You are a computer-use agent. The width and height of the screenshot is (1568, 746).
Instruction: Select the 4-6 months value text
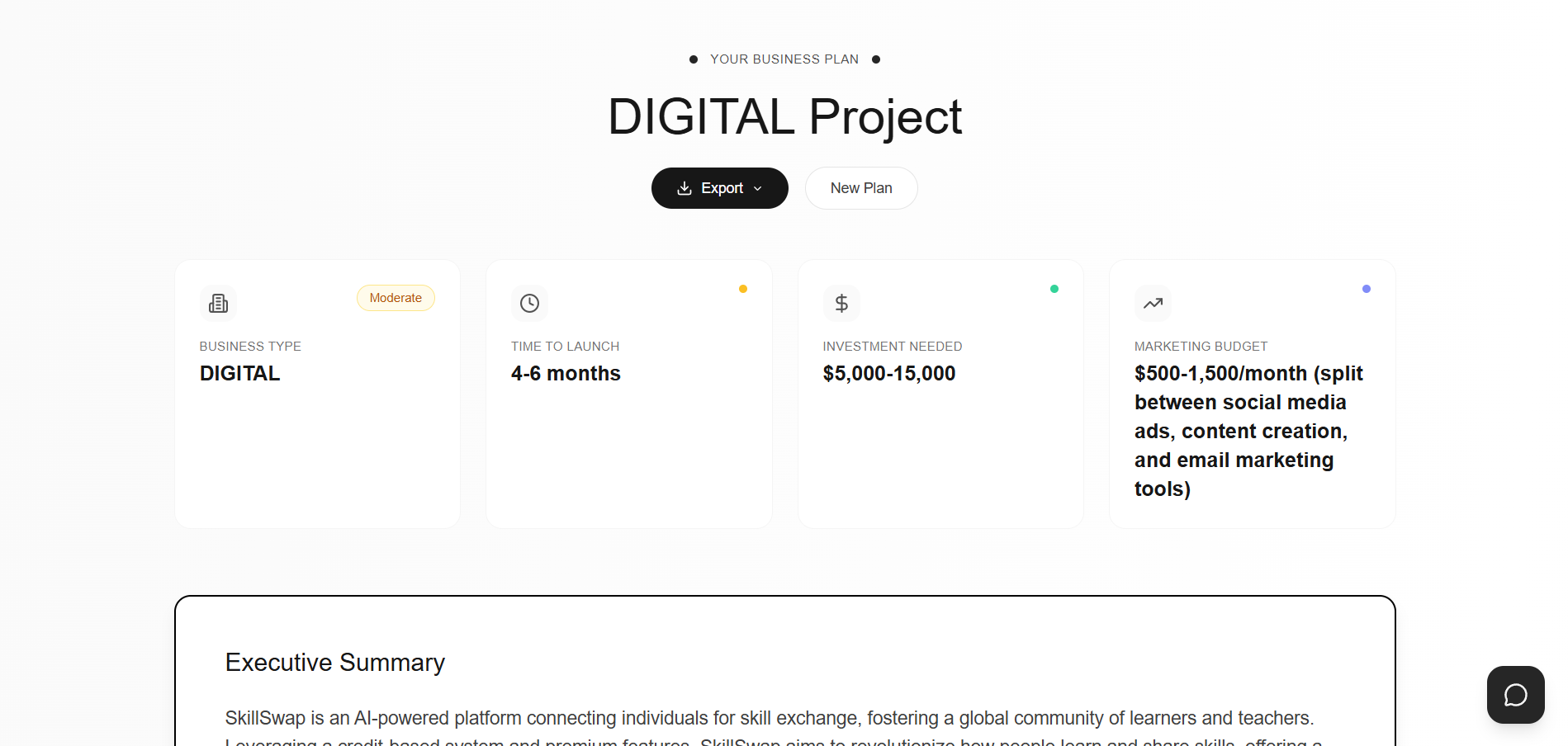point(566,374)
